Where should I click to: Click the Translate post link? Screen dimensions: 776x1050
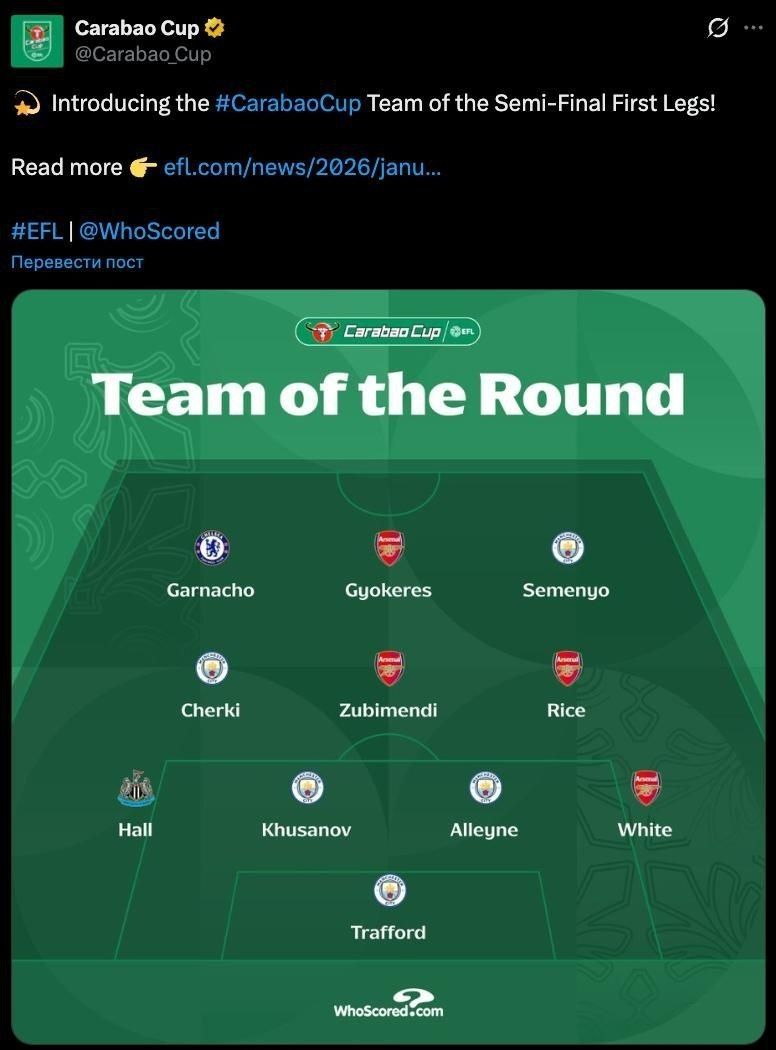coord(77,262)
